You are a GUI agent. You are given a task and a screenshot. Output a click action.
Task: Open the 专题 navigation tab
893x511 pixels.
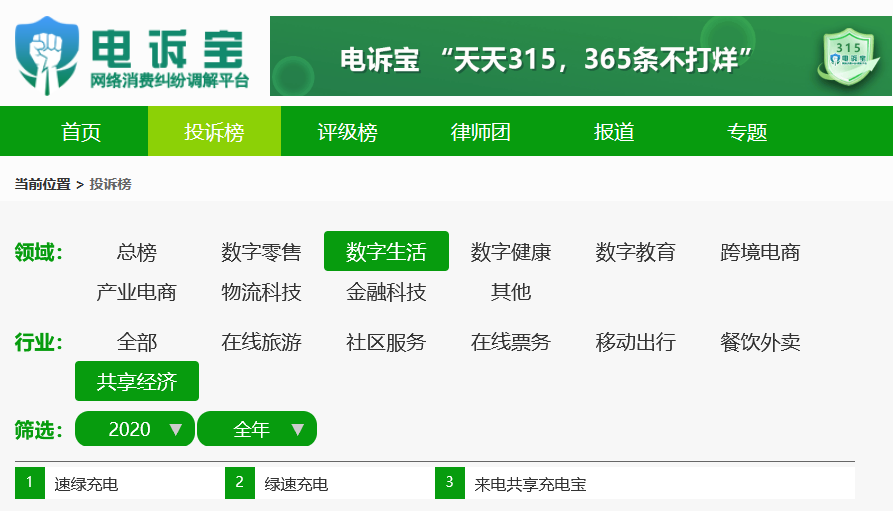(747, 132)
